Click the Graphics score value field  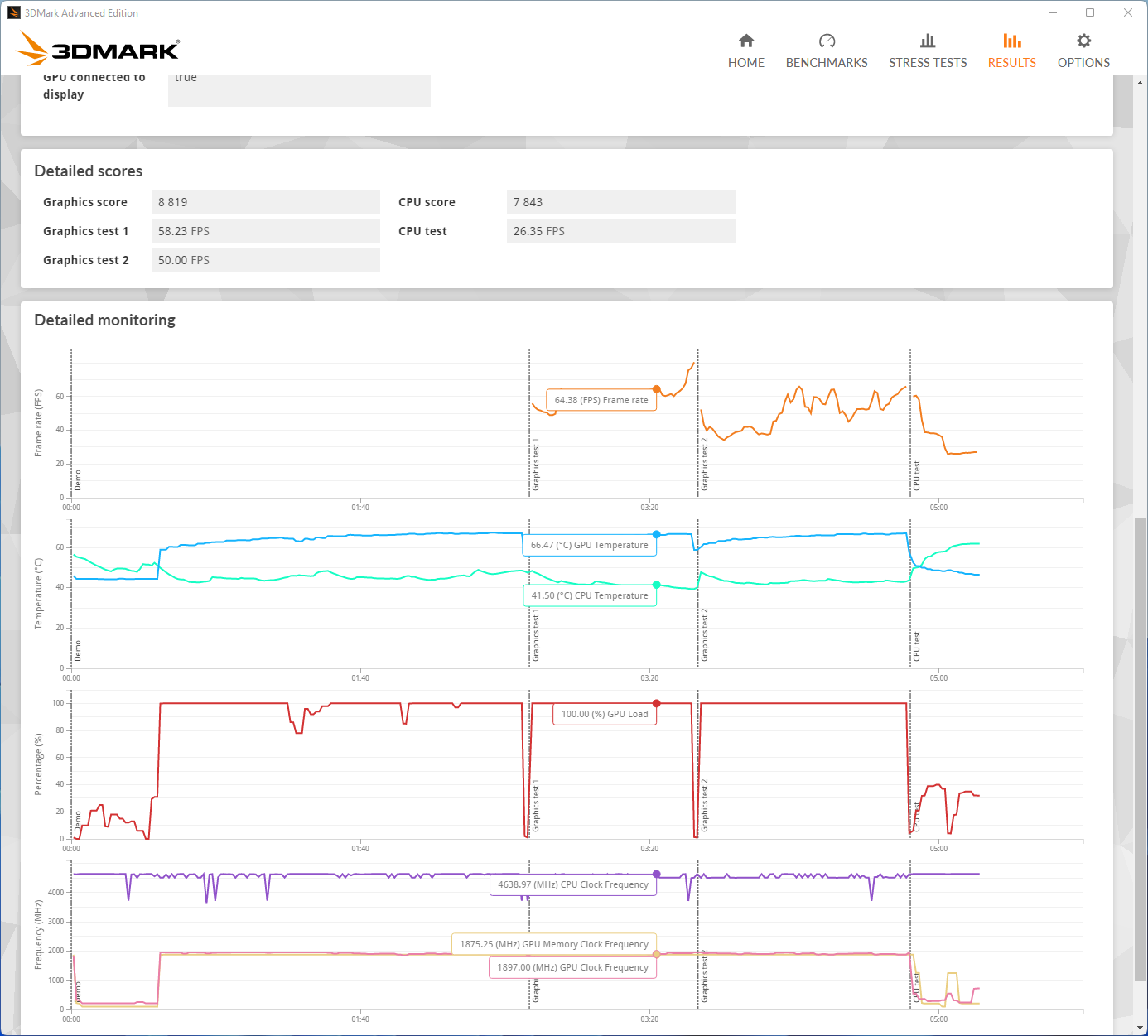265,202
